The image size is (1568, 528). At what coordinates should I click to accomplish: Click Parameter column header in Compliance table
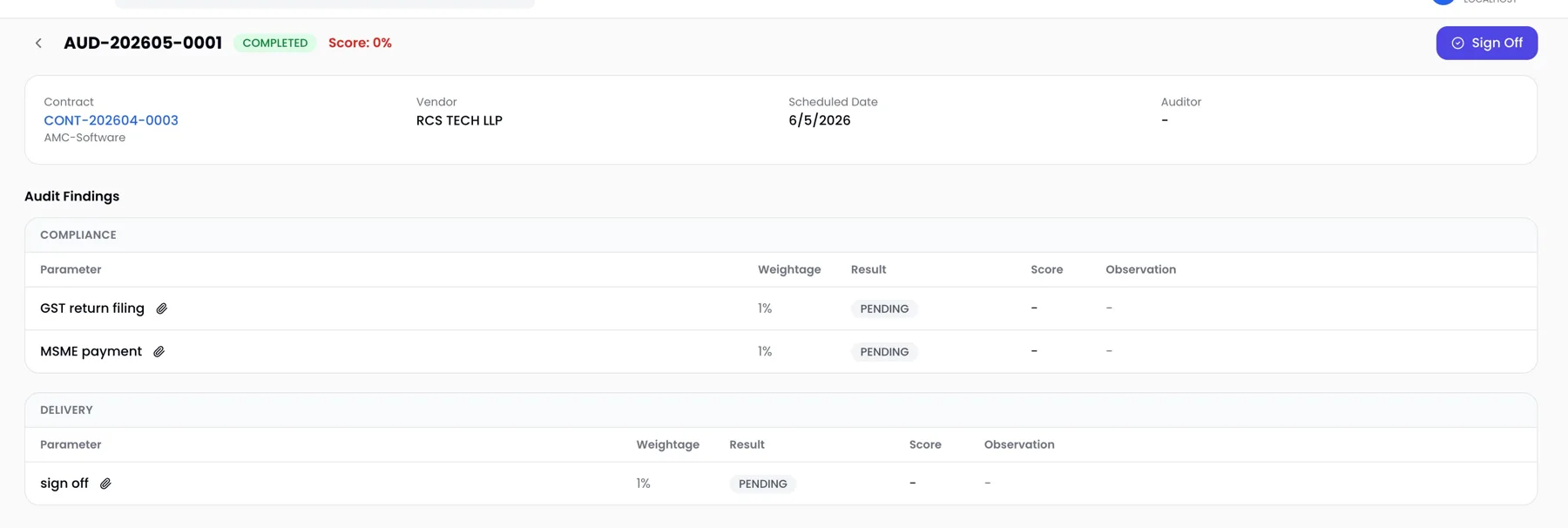(x=71, y=270)
